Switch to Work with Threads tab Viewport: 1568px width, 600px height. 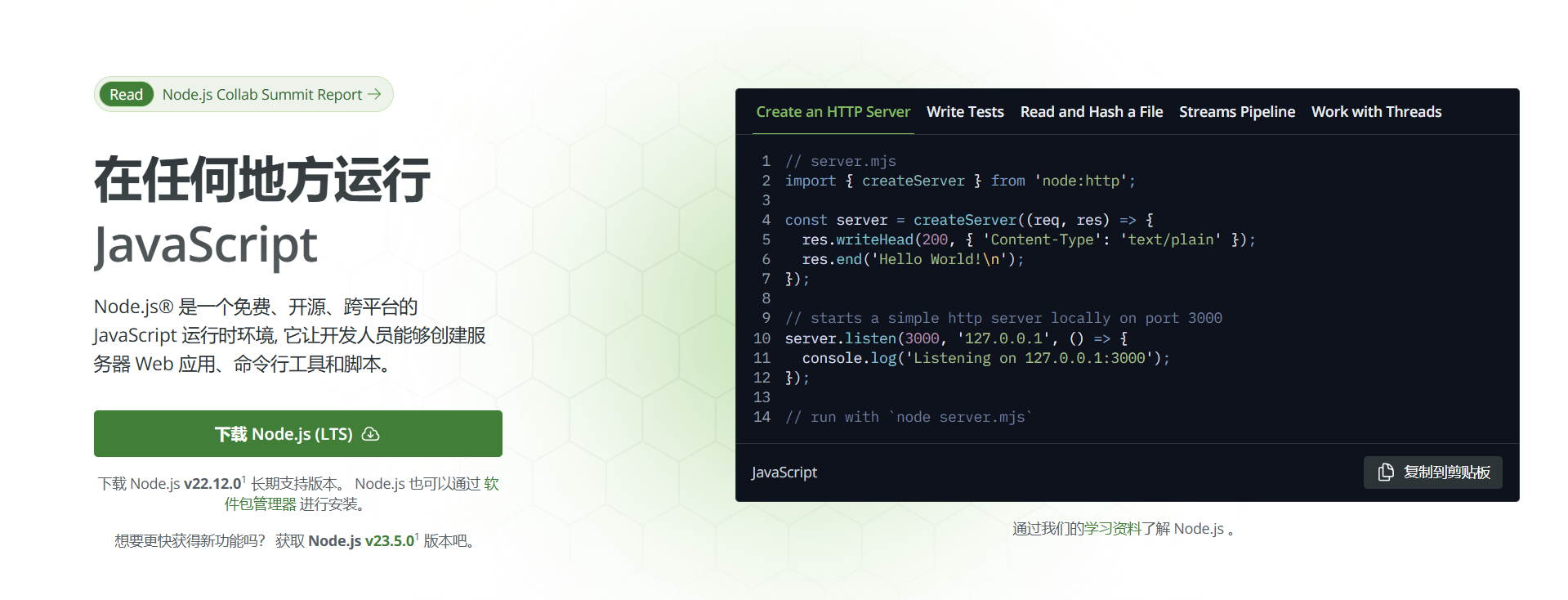1377,112
